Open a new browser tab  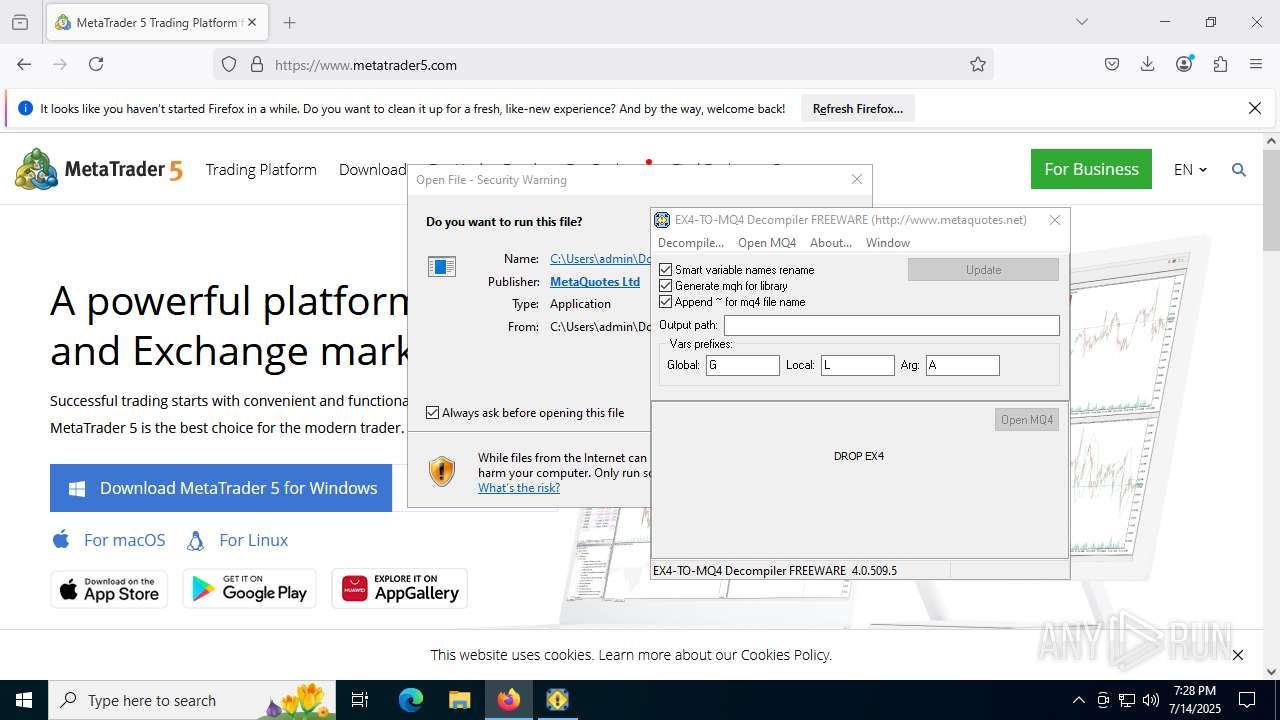[x=289, y=22]
